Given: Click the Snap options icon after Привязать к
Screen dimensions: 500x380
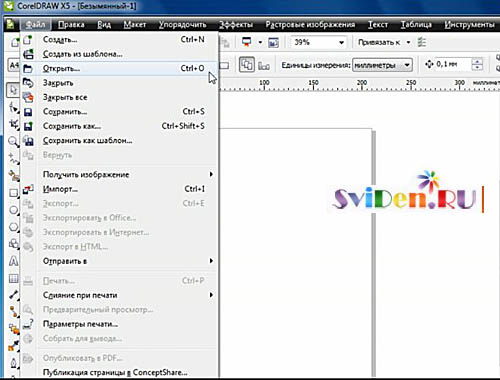Looking at the screenshot, I should tap(422, 42).
